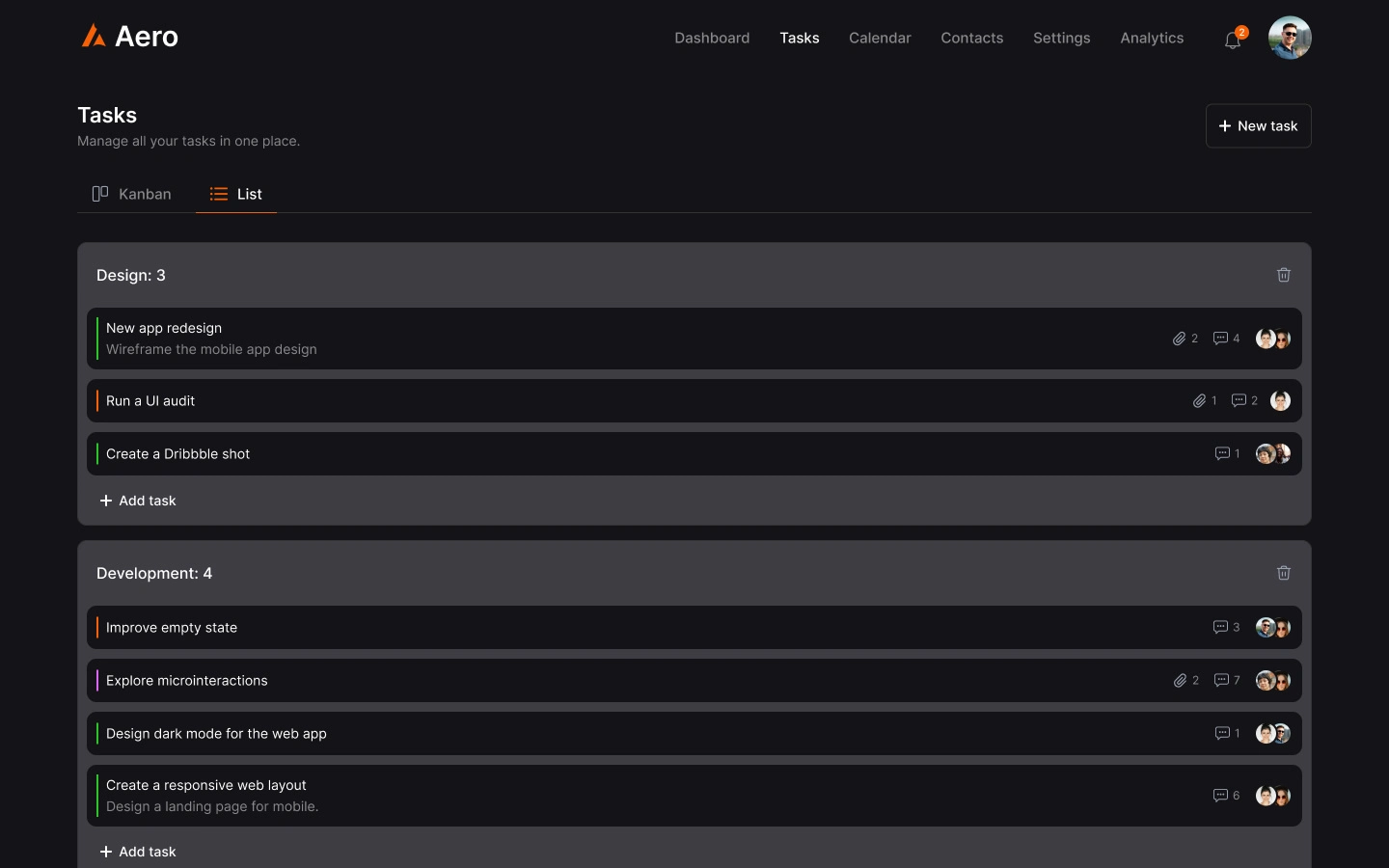Select the List view tab

coord(235,194)
